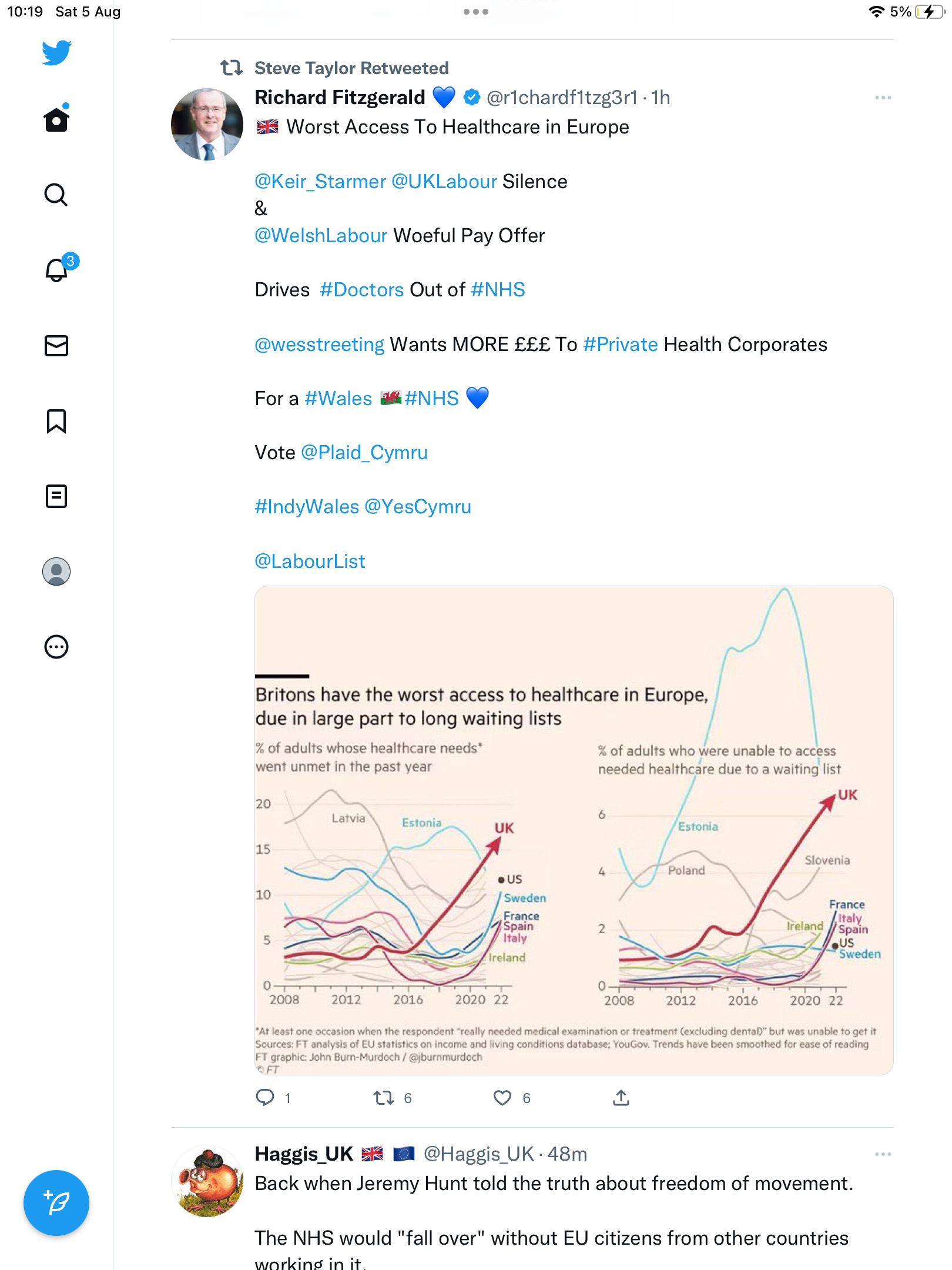
Task: Open More circle menu in sidebar
Action: (x=56, y=647)
